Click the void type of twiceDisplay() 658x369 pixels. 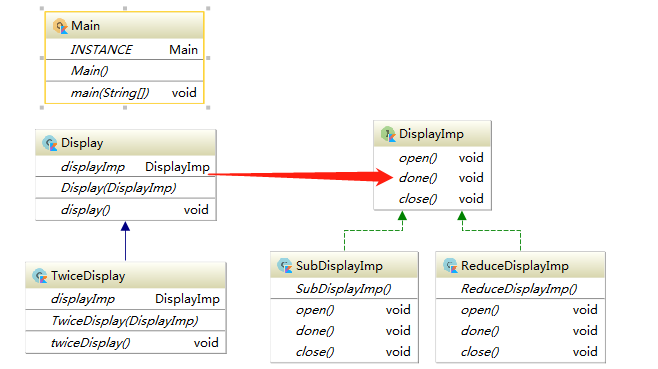pos(206,343)
